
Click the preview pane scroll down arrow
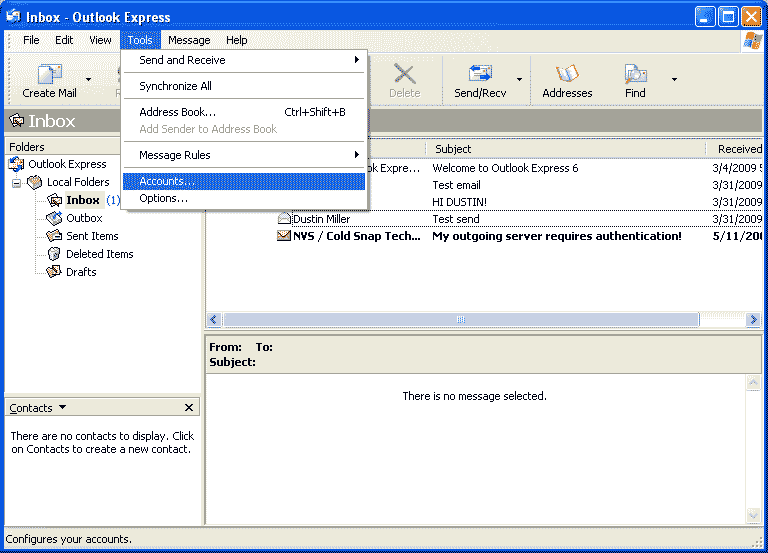(x=753, y=515)
